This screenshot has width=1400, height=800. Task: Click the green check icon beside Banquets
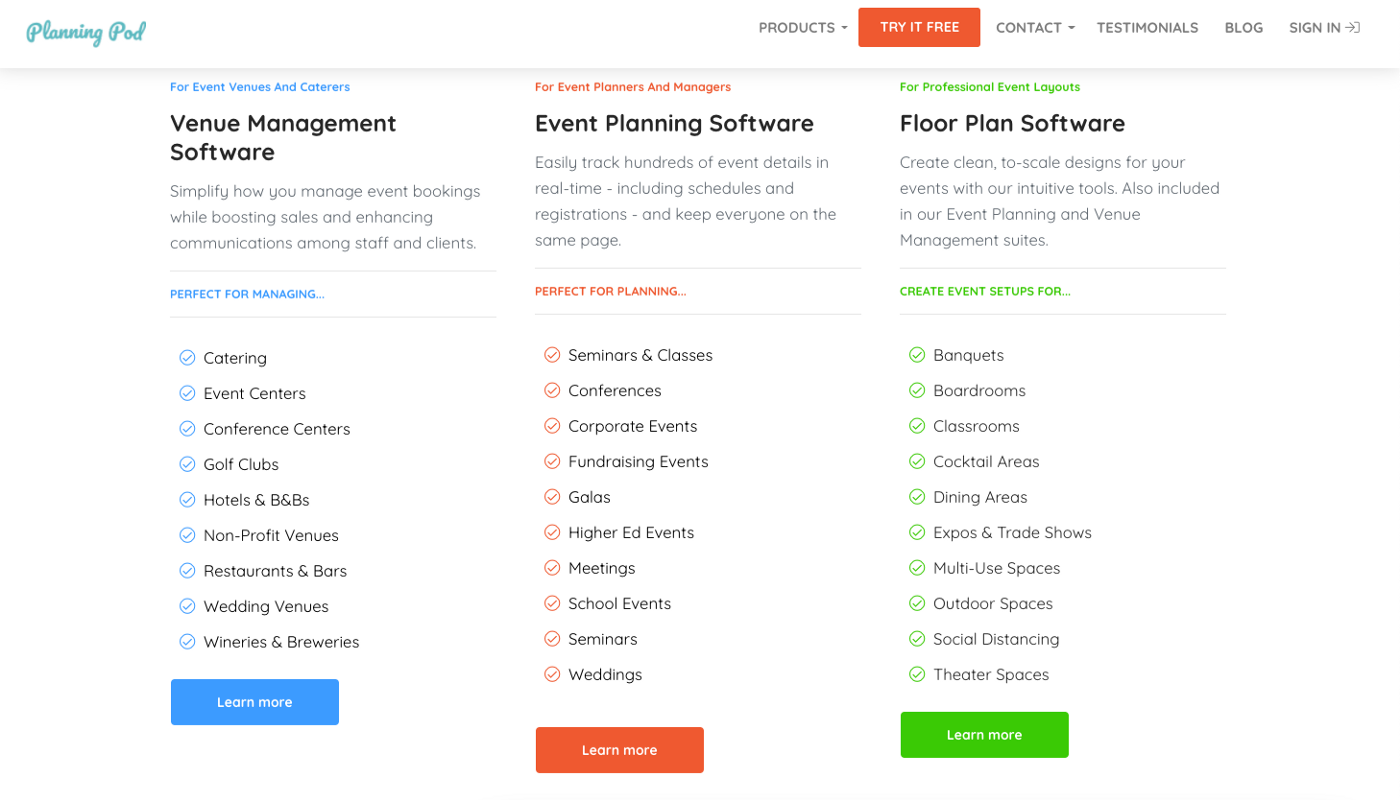click(917, 355)
